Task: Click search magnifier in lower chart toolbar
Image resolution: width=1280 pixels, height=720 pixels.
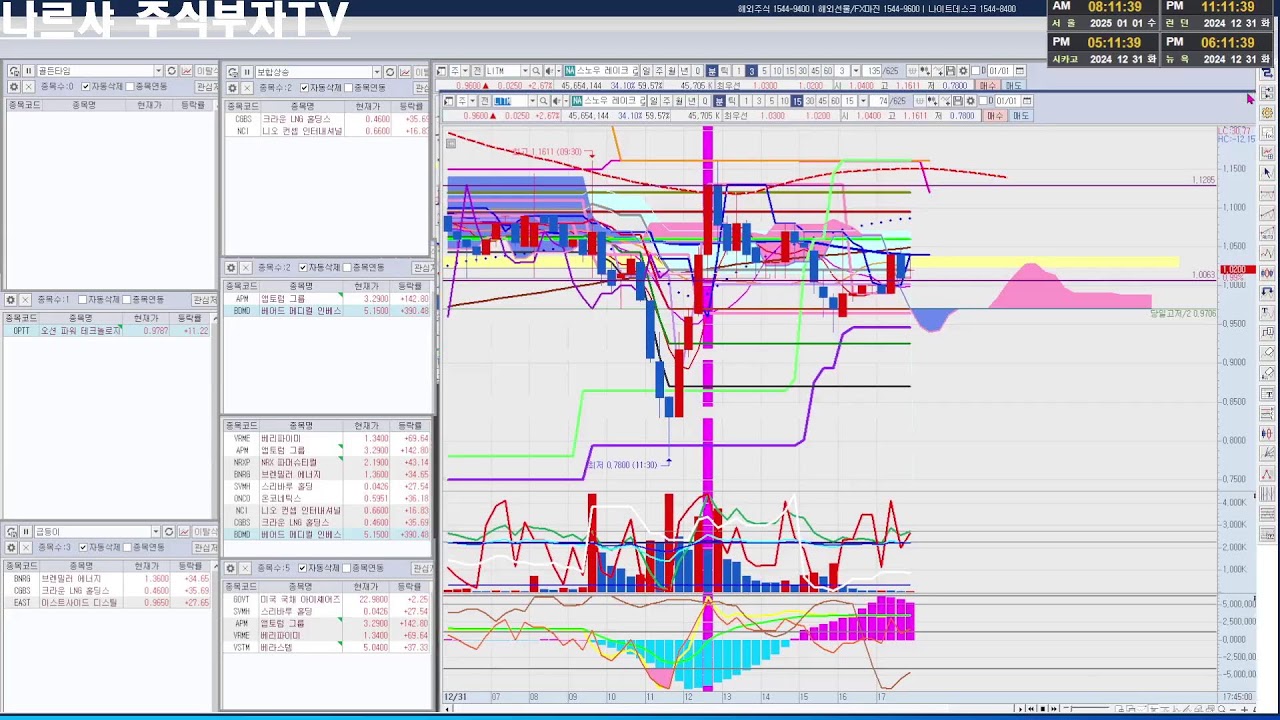Action: click(544, 101)
